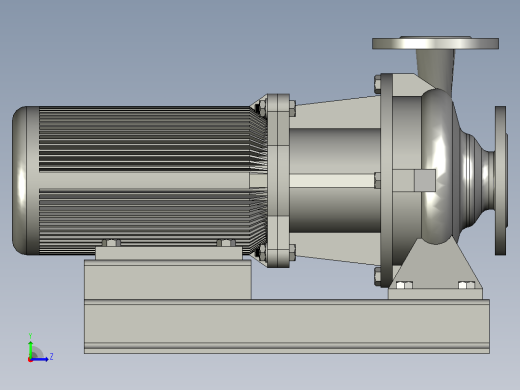Select the triangular pump support foot
The image size is (520, 390).
[435, 269]
